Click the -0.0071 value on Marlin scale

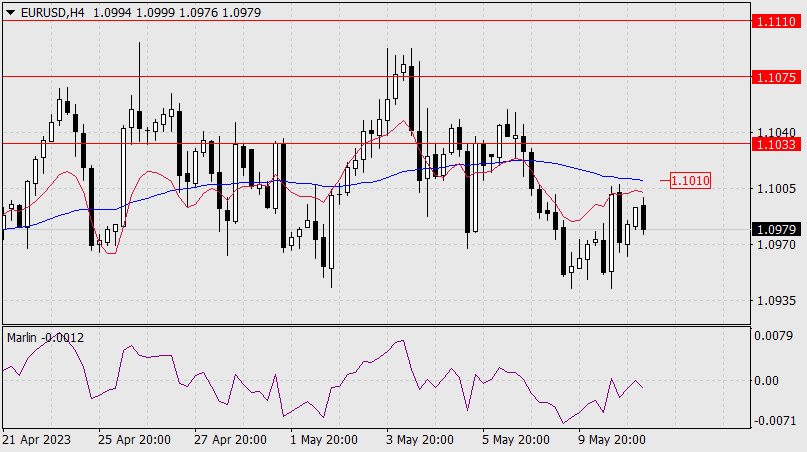click(776, 422)
